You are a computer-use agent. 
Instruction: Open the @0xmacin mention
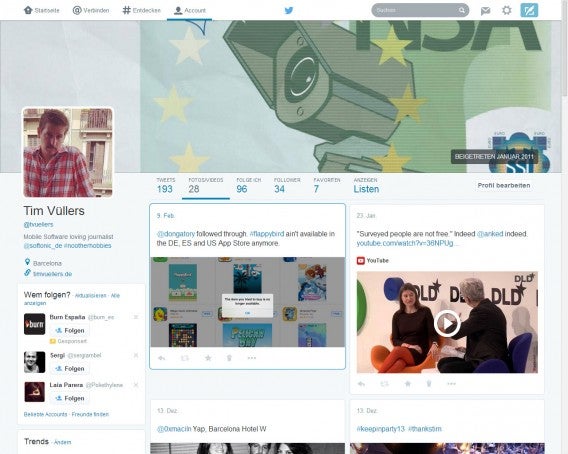(174, 429)
